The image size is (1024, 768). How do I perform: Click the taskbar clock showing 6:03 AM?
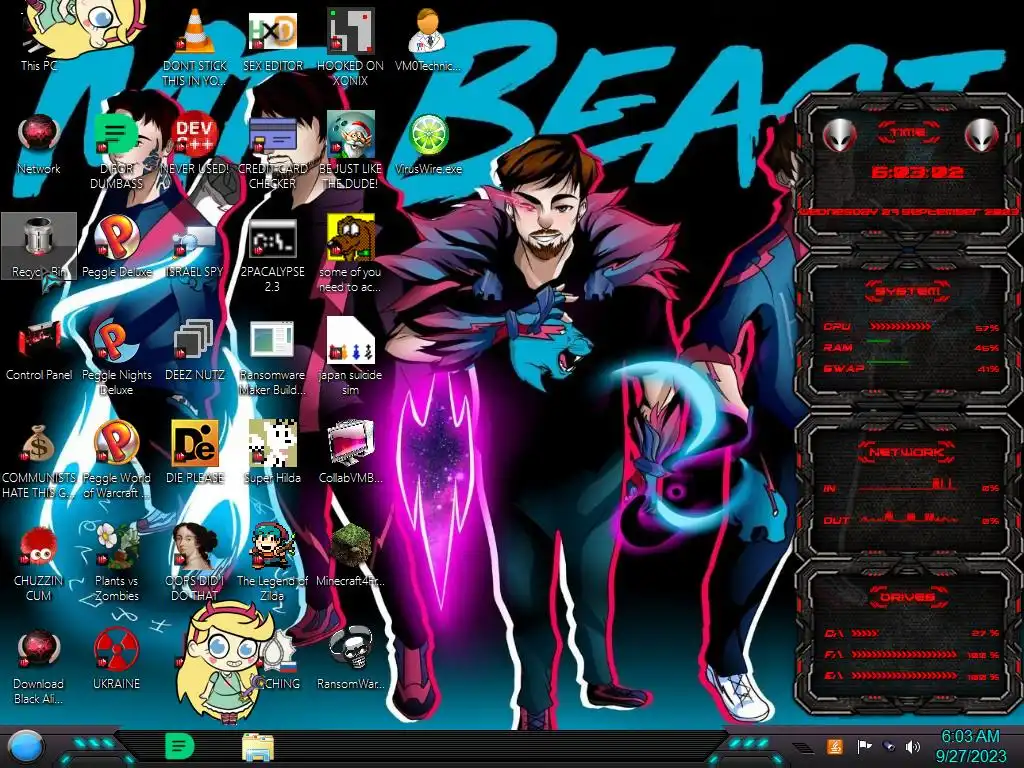(970, 746)
